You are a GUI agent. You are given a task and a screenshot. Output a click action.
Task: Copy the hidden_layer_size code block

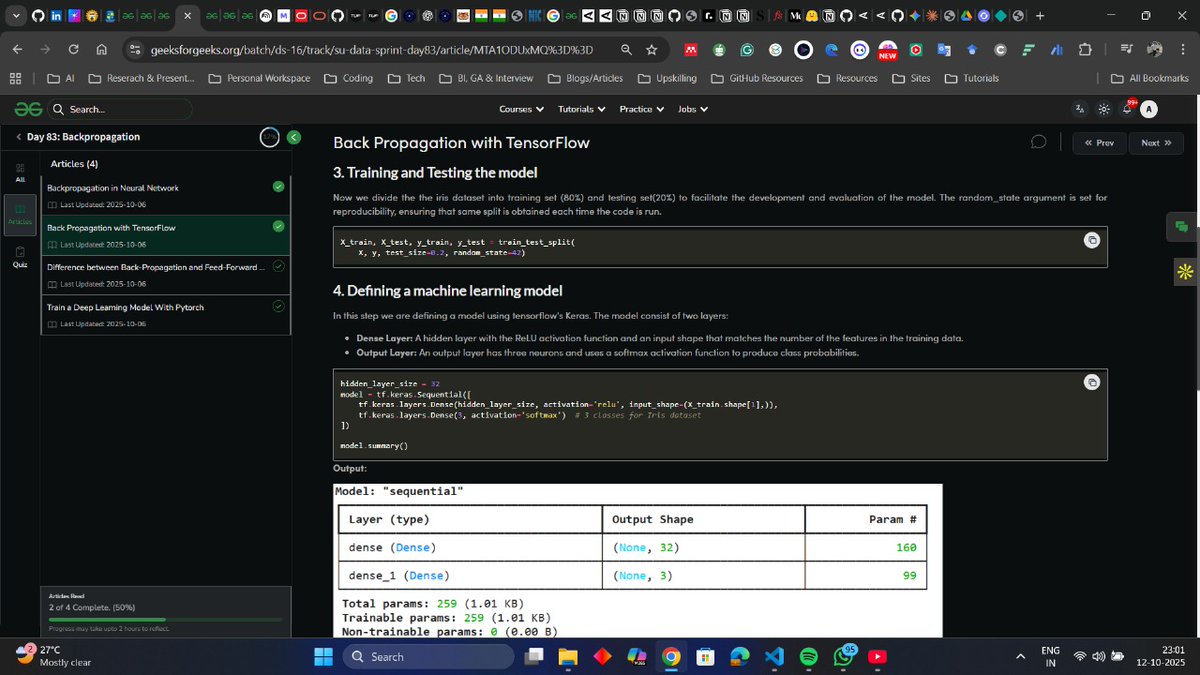click(1092, 382)
